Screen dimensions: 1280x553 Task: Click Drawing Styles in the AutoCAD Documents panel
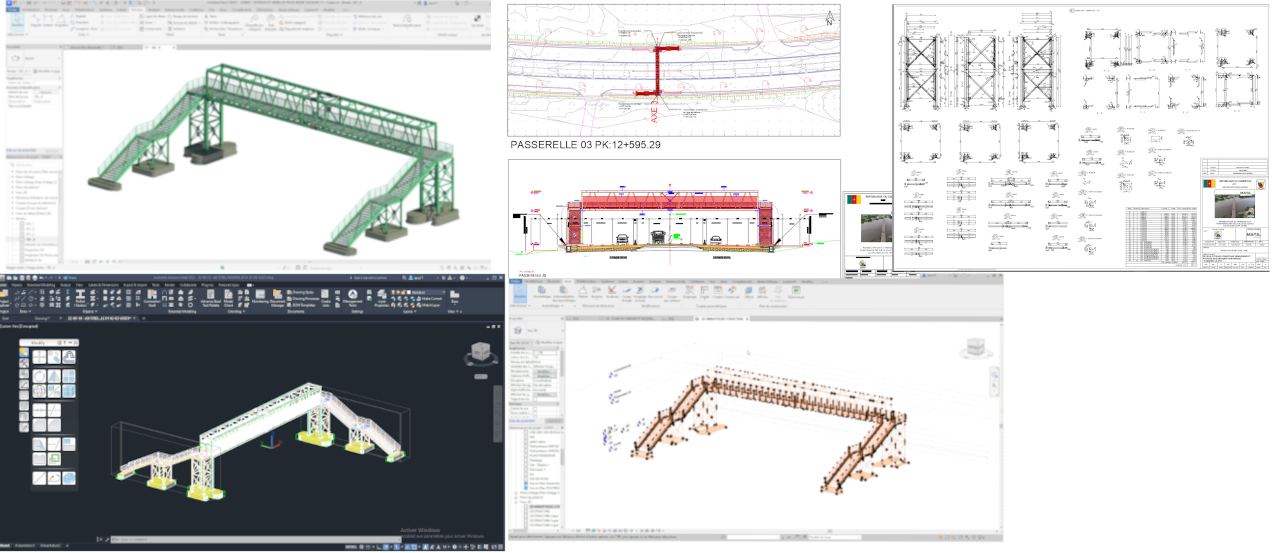(302, 292)
